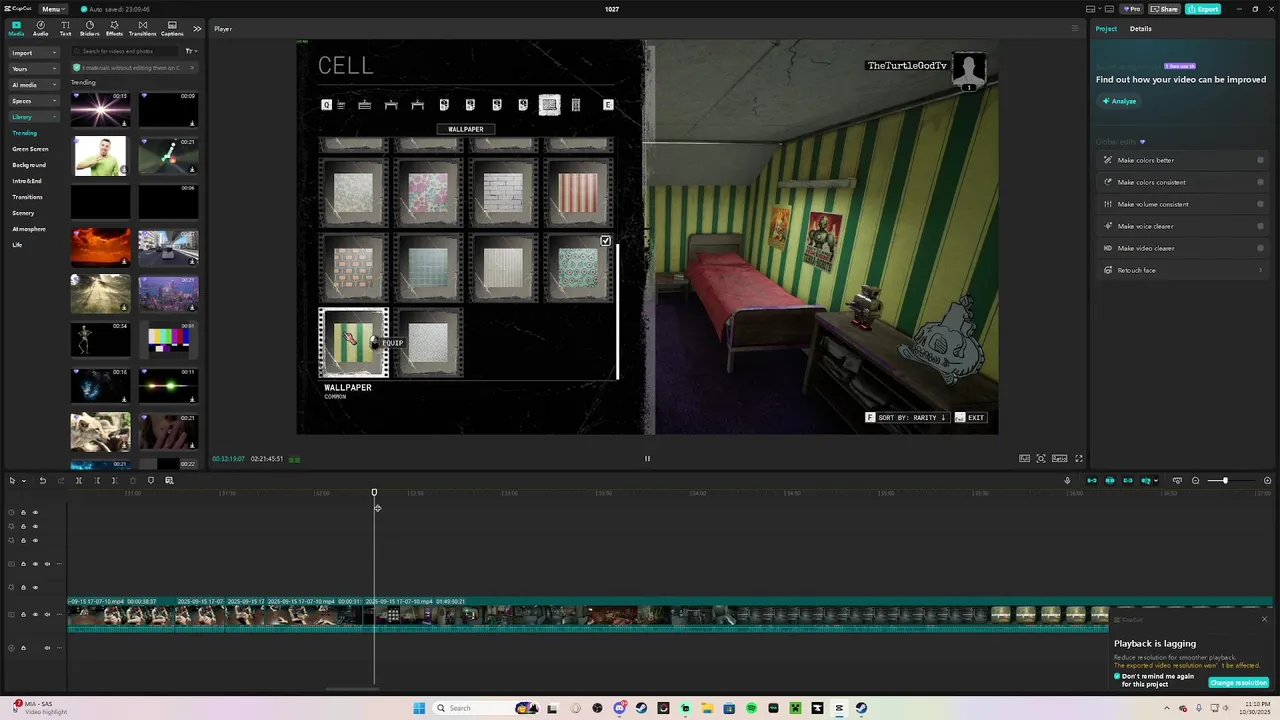Switch to the Details tab

pos(1141,29)
